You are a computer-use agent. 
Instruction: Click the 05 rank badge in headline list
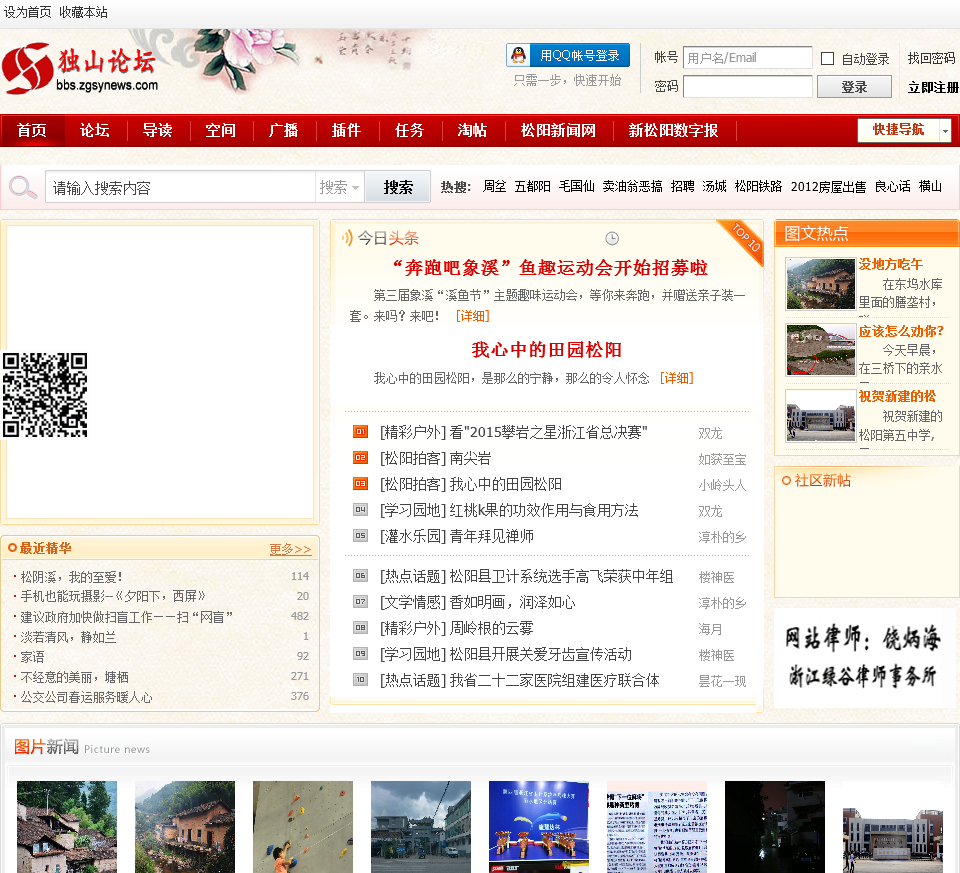[x=361, y=536]
